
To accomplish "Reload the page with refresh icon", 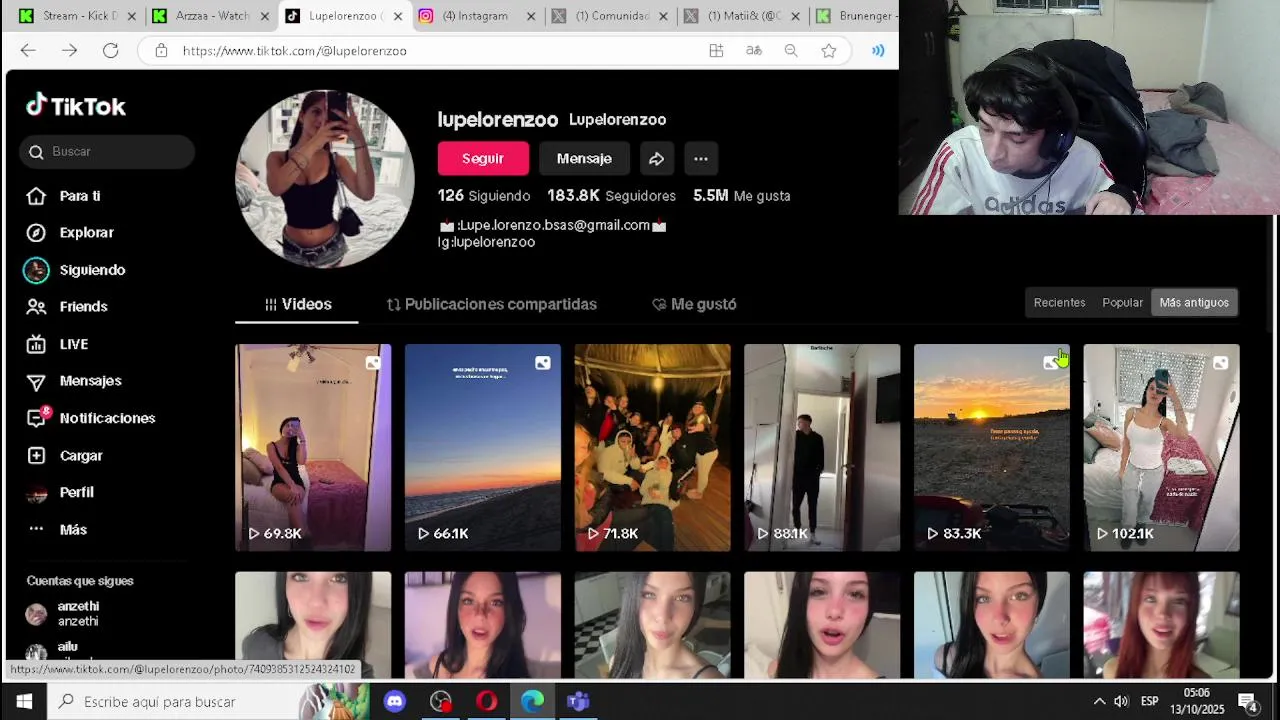I will pyautogui.click(x=111, y=51).
